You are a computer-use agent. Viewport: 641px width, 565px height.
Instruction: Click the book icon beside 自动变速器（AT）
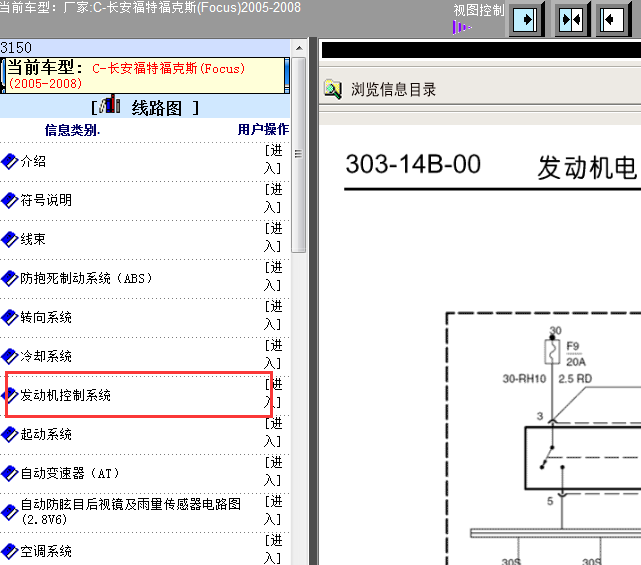tap(9, 473)
